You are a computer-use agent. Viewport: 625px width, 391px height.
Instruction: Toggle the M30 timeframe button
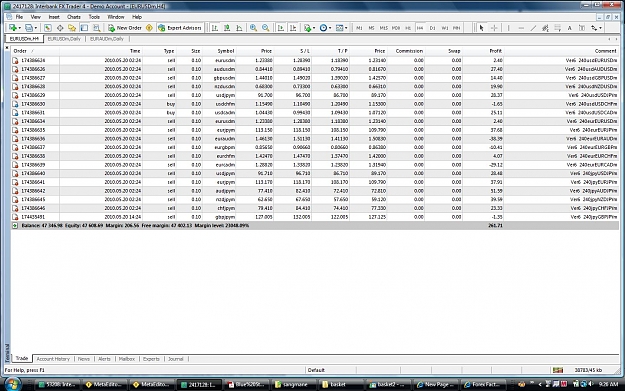click(396, 28)
